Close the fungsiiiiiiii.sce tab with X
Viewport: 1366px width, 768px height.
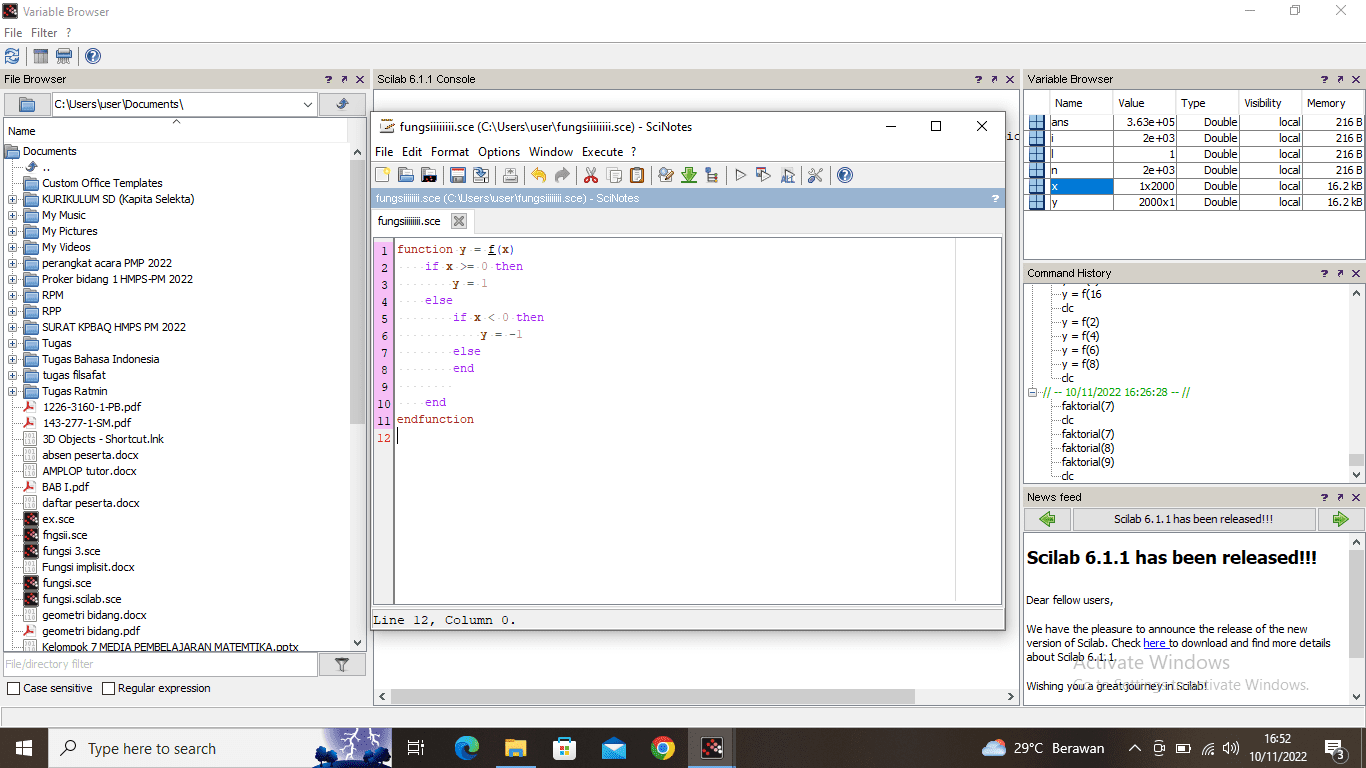pyautogui.click(x=459, y=221)
